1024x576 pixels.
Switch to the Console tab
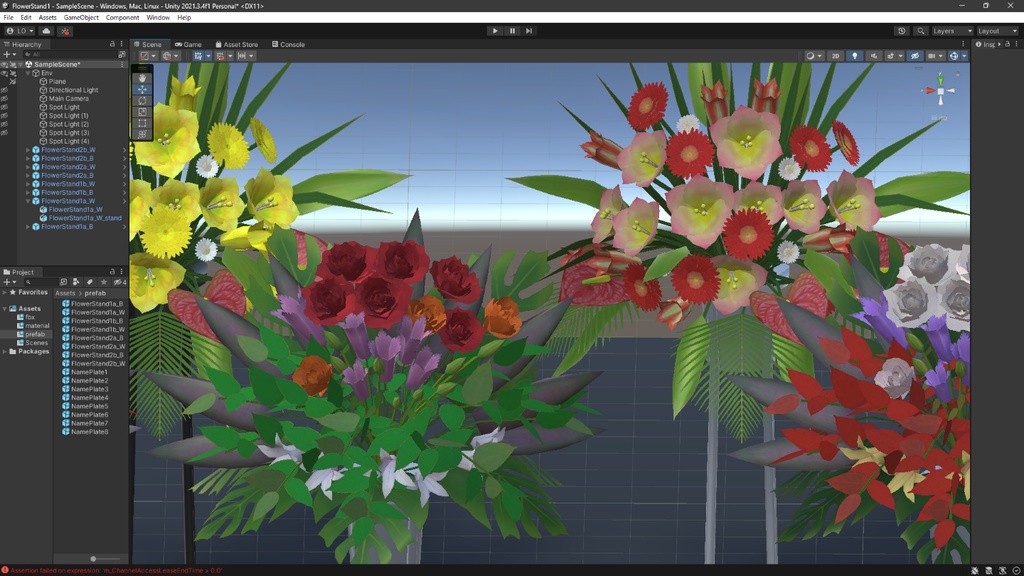coord(288,44)
